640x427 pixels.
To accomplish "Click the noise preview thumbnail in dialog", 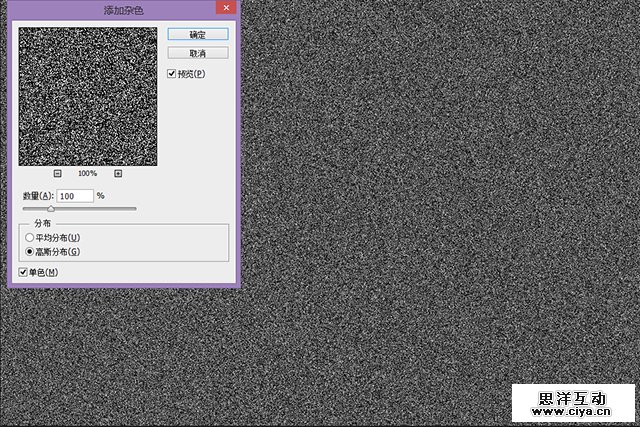I will click(x=88, y=96).
